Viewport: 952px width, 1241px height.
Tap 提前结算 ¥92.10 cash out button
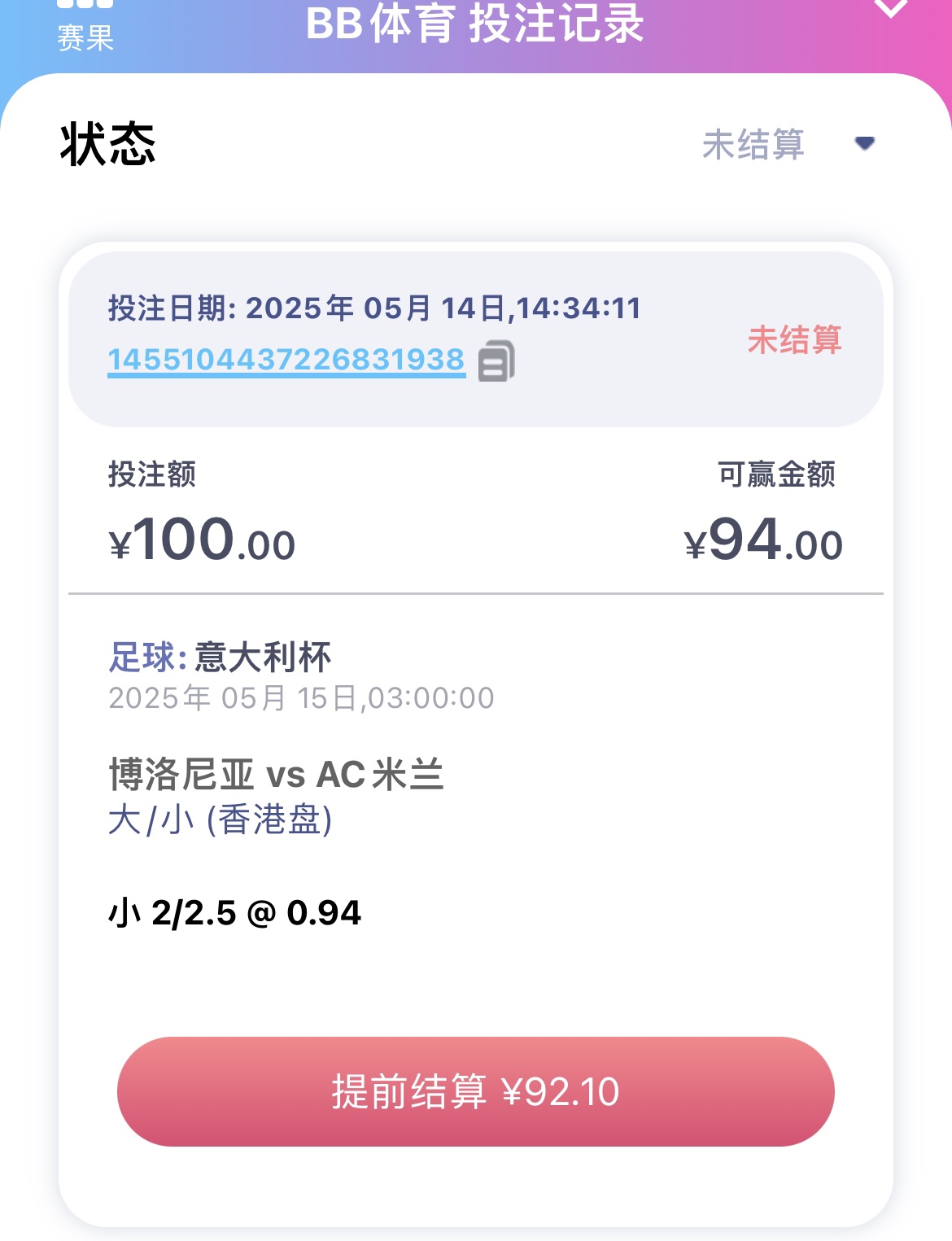pyautogui.click(x=476, y=1091)
